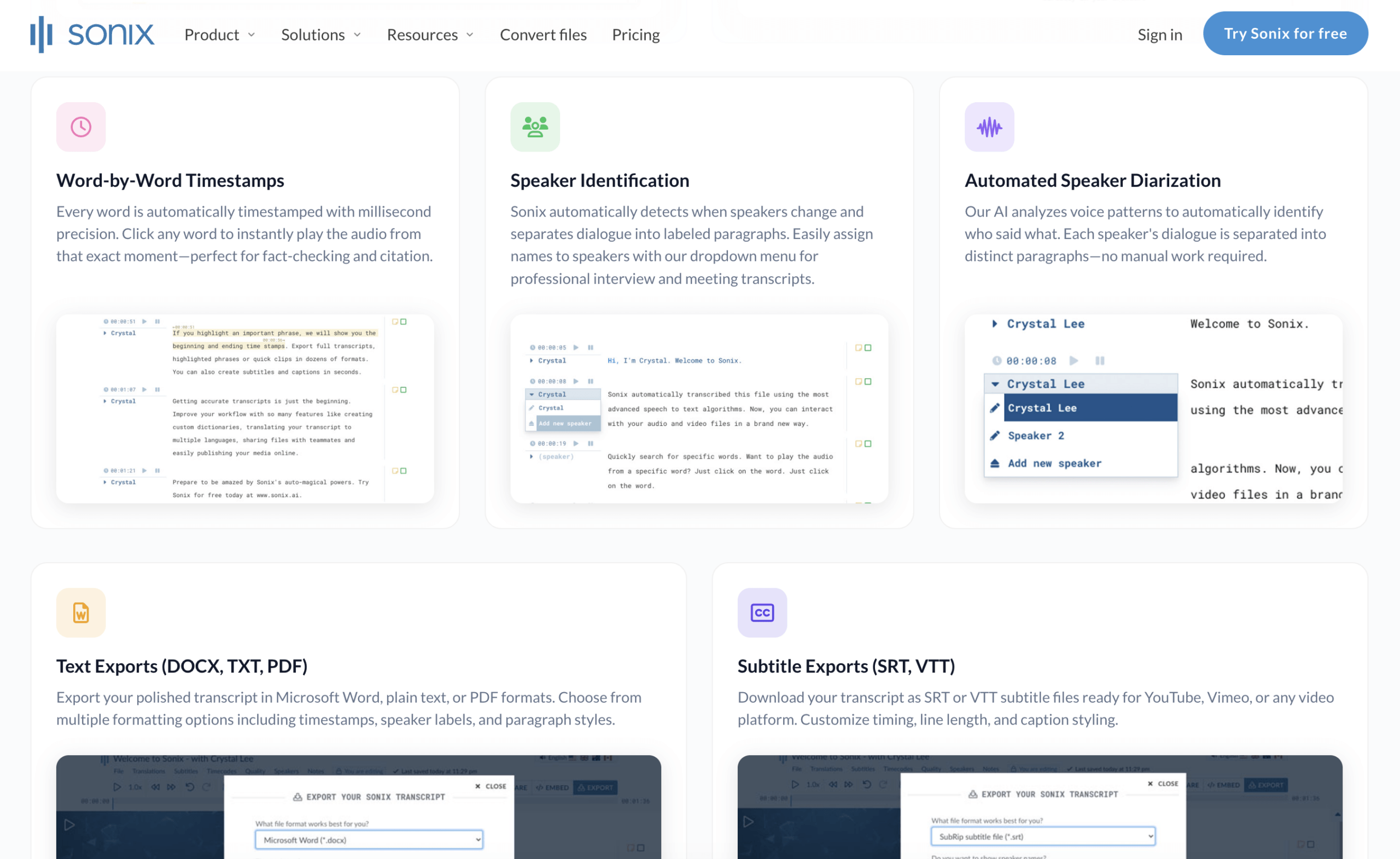This screenshot has width=1400, height=859.
Task: Open the Microsoft Word (*.docx) format dropdown
Action: (x=369, y=840)
